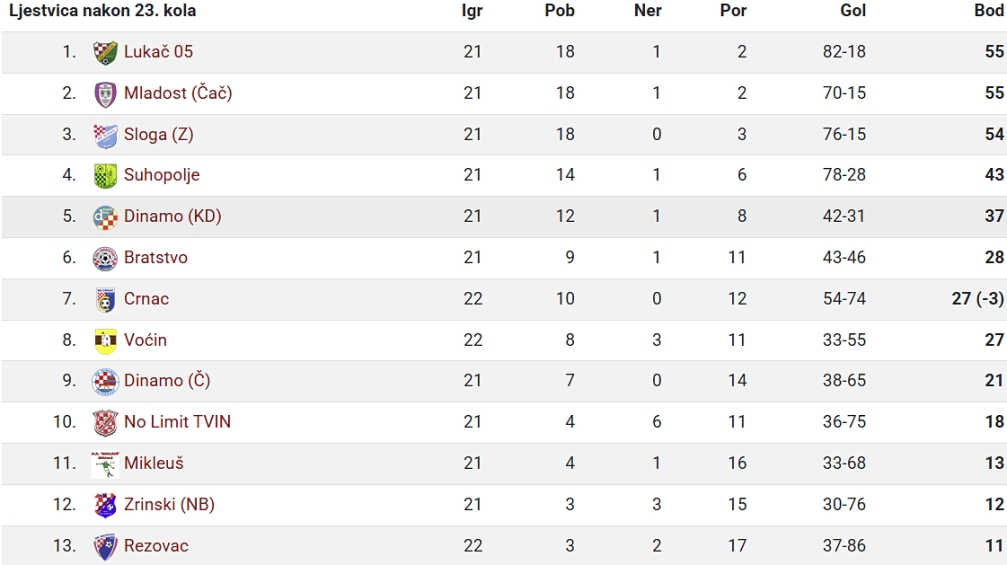
Task: Click the Suhopolje club crest icon
Action: pyautogui.click(x=105, y=175)
